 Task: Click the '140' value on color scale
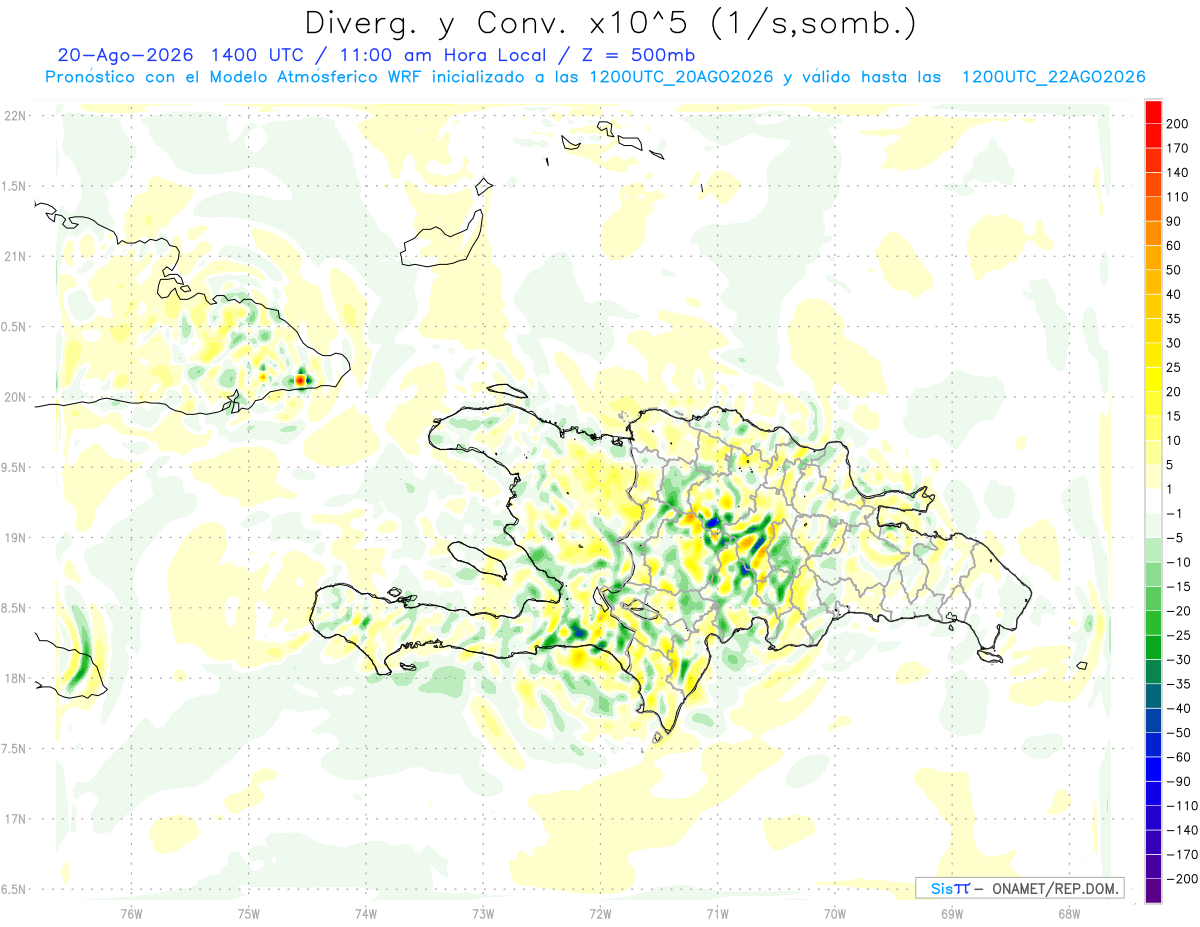pyautogui.click(x=1178, y=173)
